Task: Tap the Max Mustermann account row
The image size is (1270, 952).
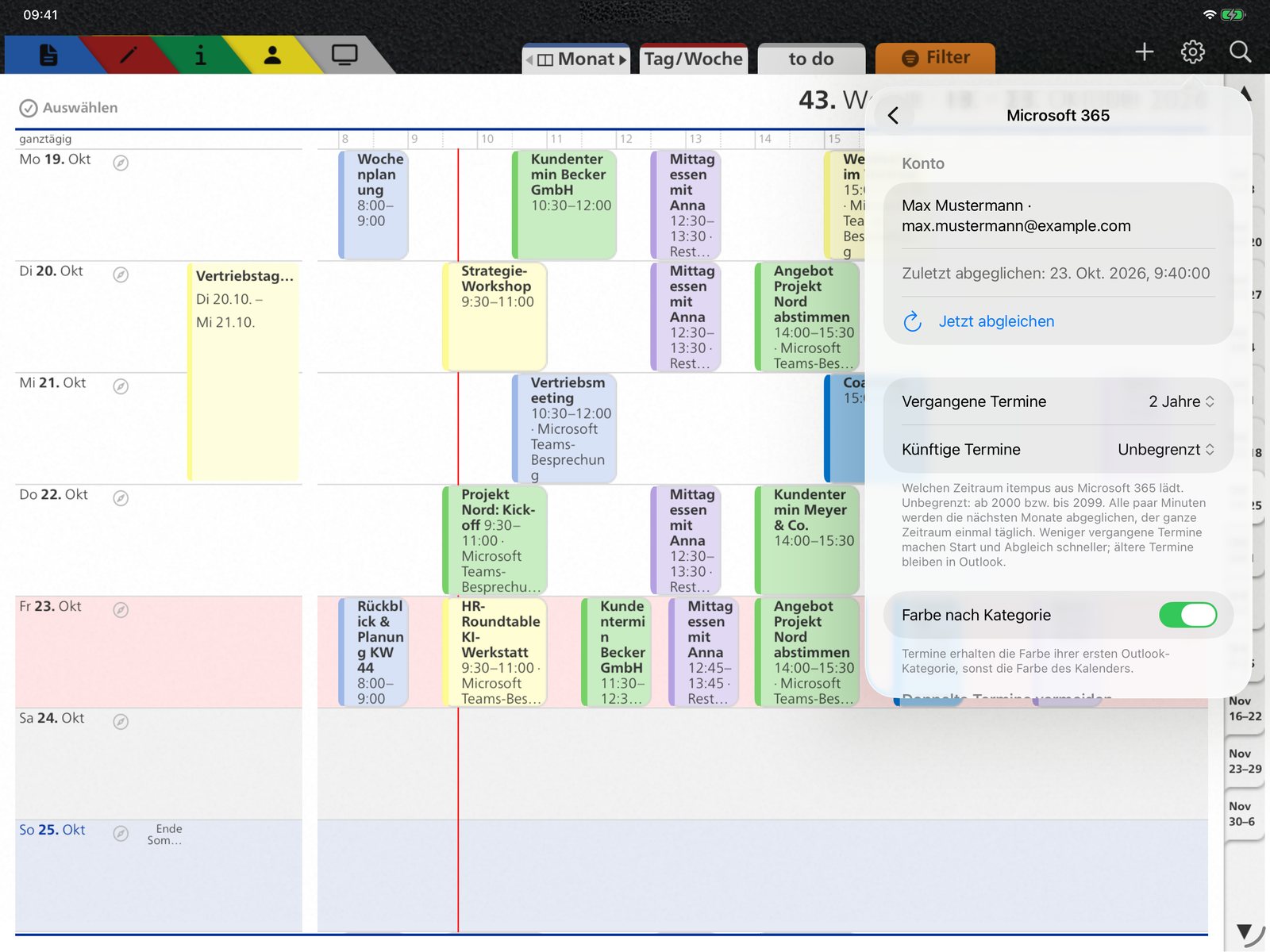Action: coord(1058,216)
